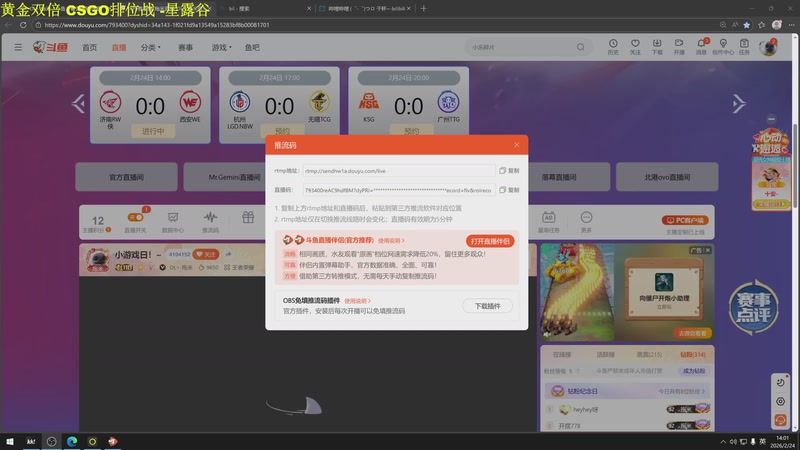The height and width of the screenshot is (450, 800).
Task: Click the 直播码 input field
Action: click(x=398, y=190)
